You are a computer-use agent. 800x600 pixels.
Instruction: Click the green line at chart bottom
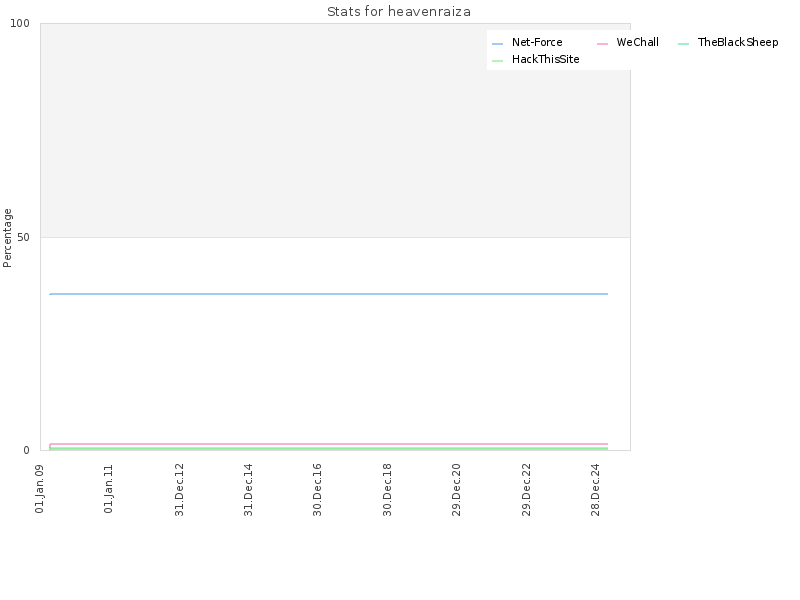coord(329,448)
